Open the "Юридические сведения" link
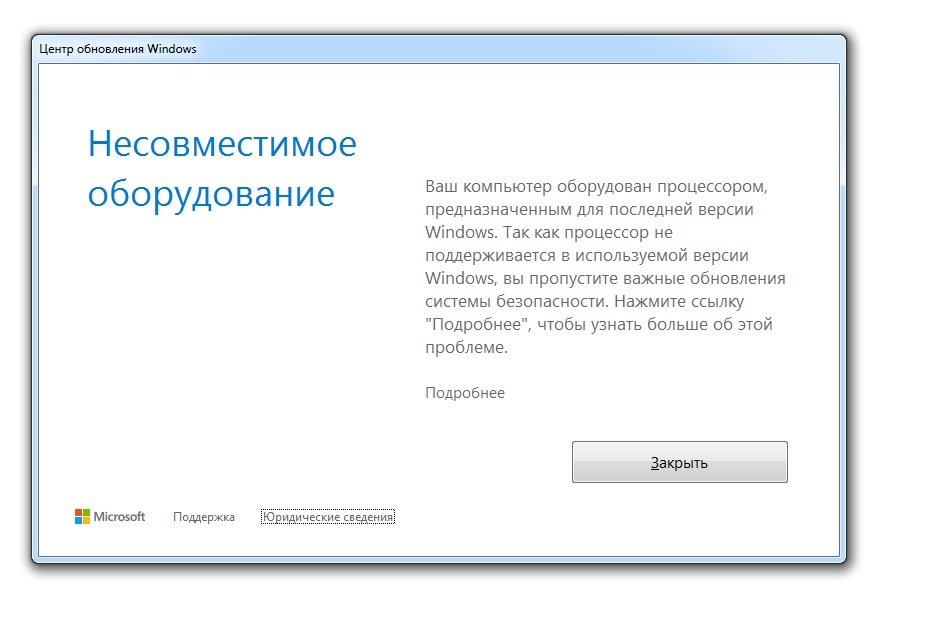The image size is (927, 626). 328,517
